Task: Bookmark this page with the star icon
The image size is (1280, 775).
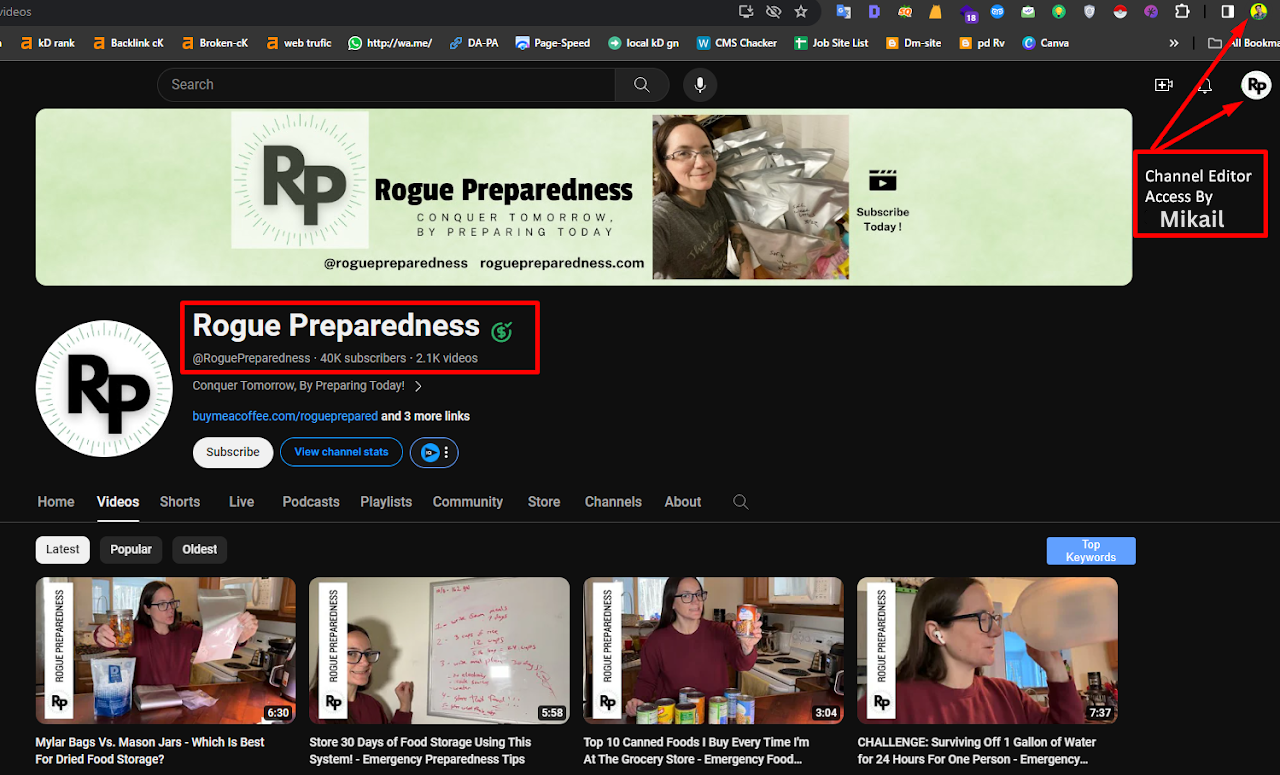Action: point(801,12)
